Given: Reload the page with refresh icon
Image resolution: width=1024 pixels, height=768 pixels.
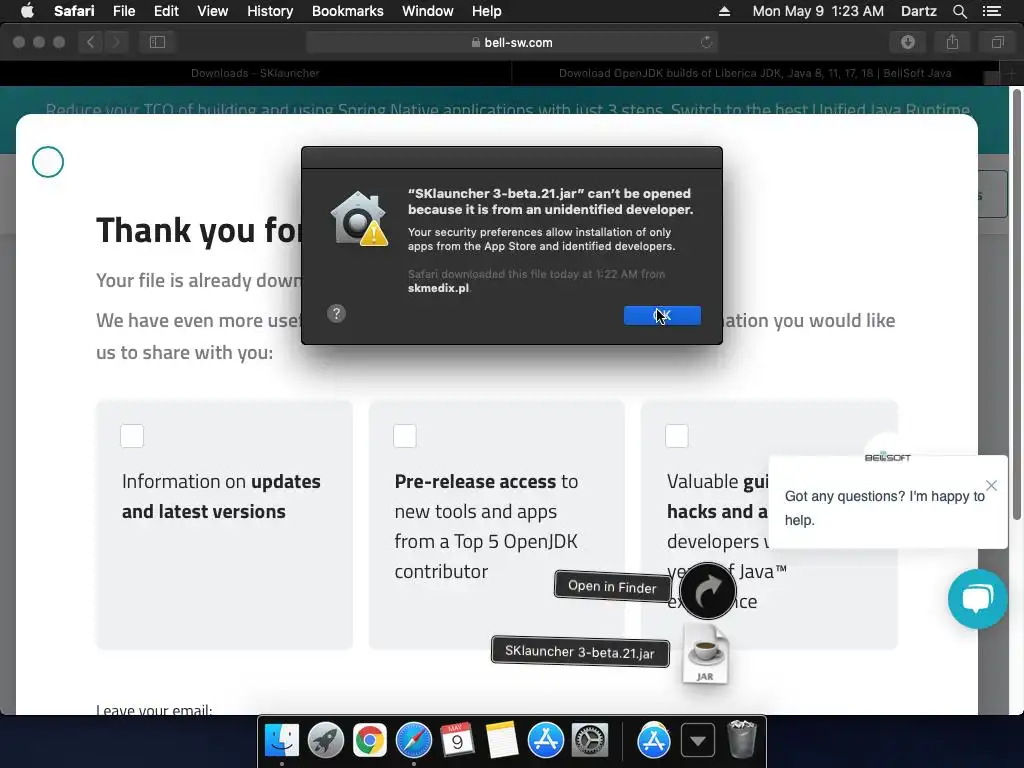Looking at the screenshot, I should click(706, 42).
